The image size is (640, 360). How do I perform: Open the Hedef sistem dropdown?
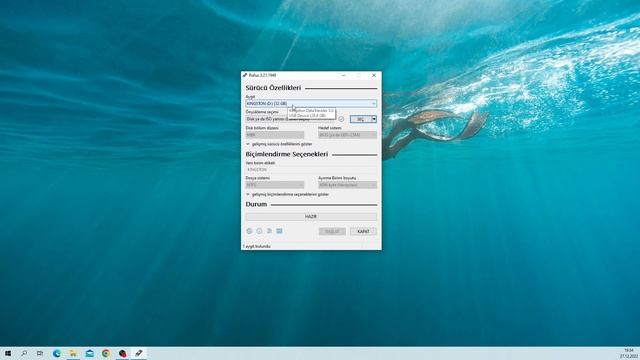point(347,135)
